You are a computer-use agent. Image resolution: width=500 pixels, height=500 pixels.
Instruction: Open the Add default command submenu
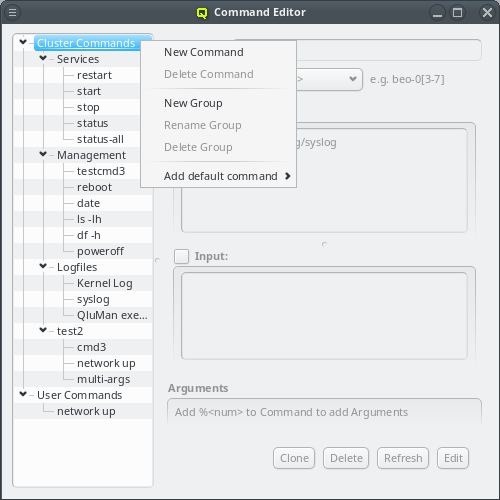point(220,176)
